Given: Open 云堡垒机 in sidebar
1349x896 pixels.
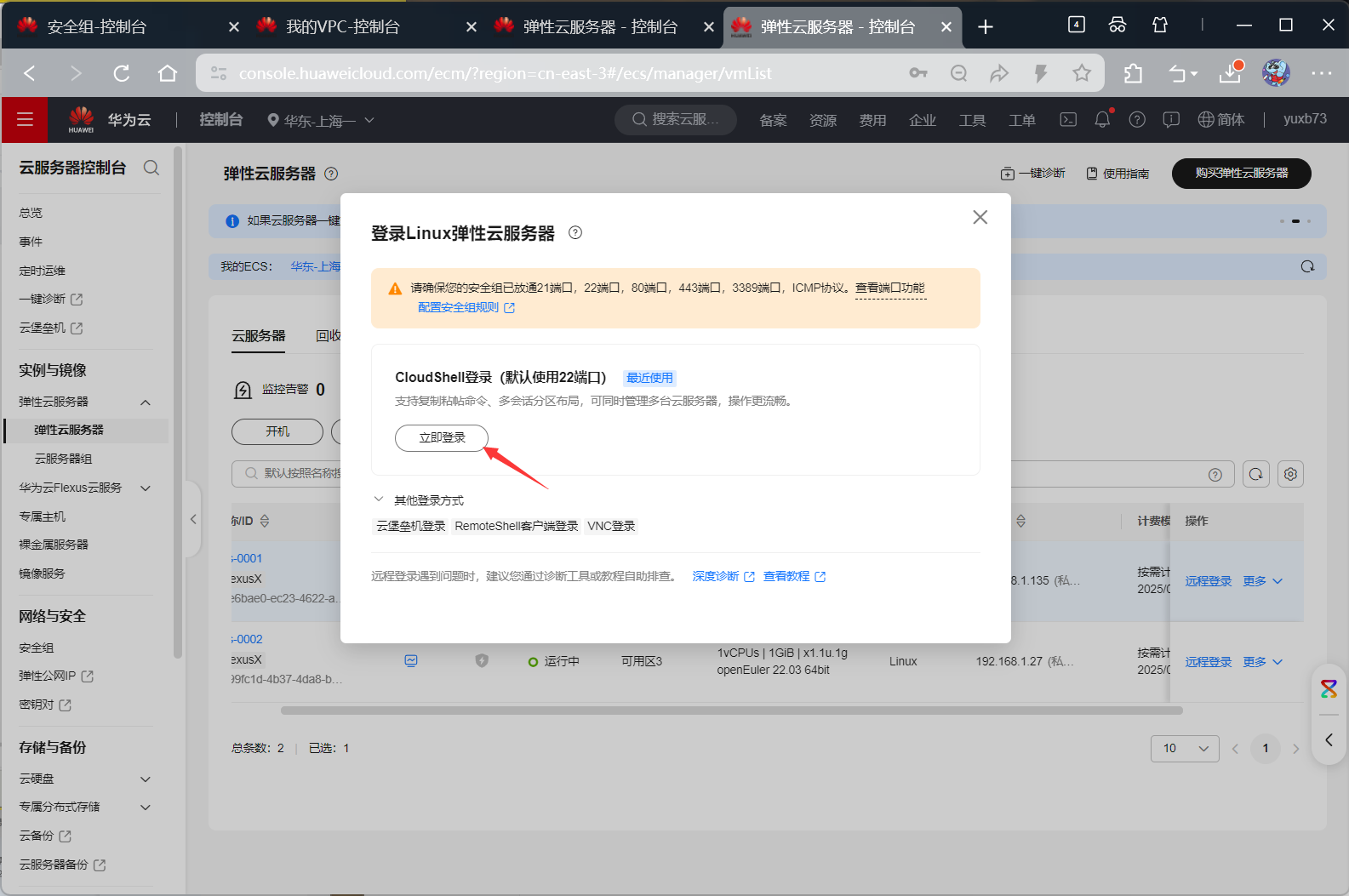Looking at the screenshot, I should point(50,328).
